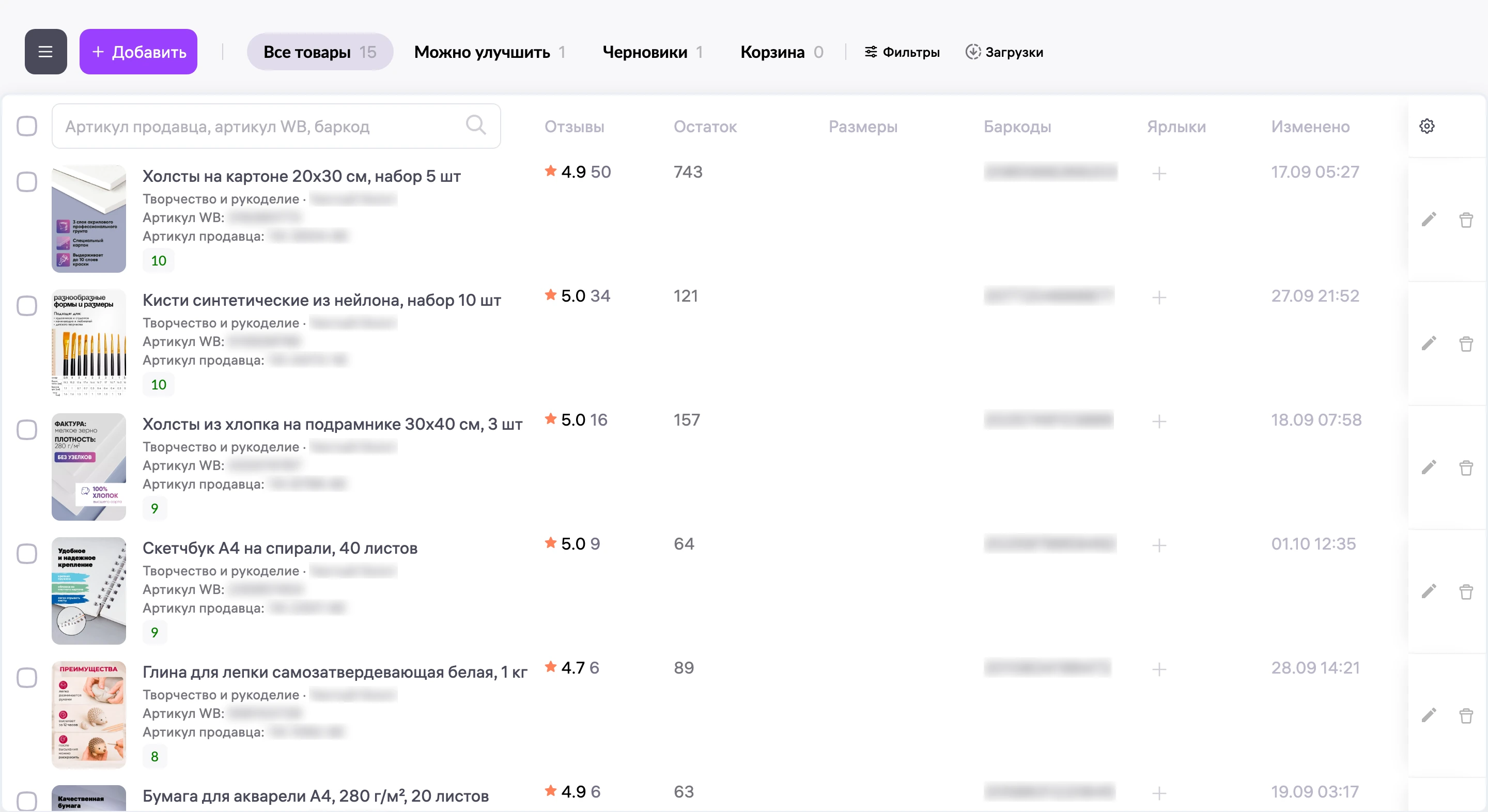Viewport: 1488px width, 812px height.
Task: Select the Глина для лепки checkbox
Action: [26, 677]
